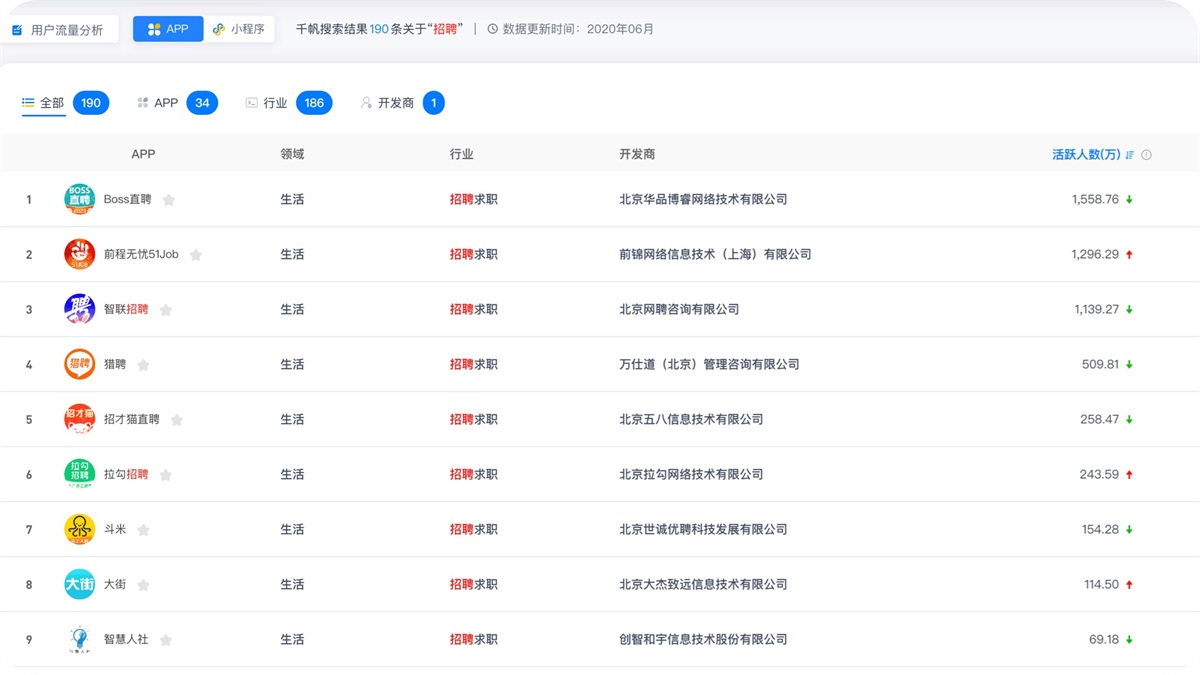The width and height of the screenshot is (1200, 675).
Task: Click clock icon before 数据更新时间
Action: [x=493, y=29]
